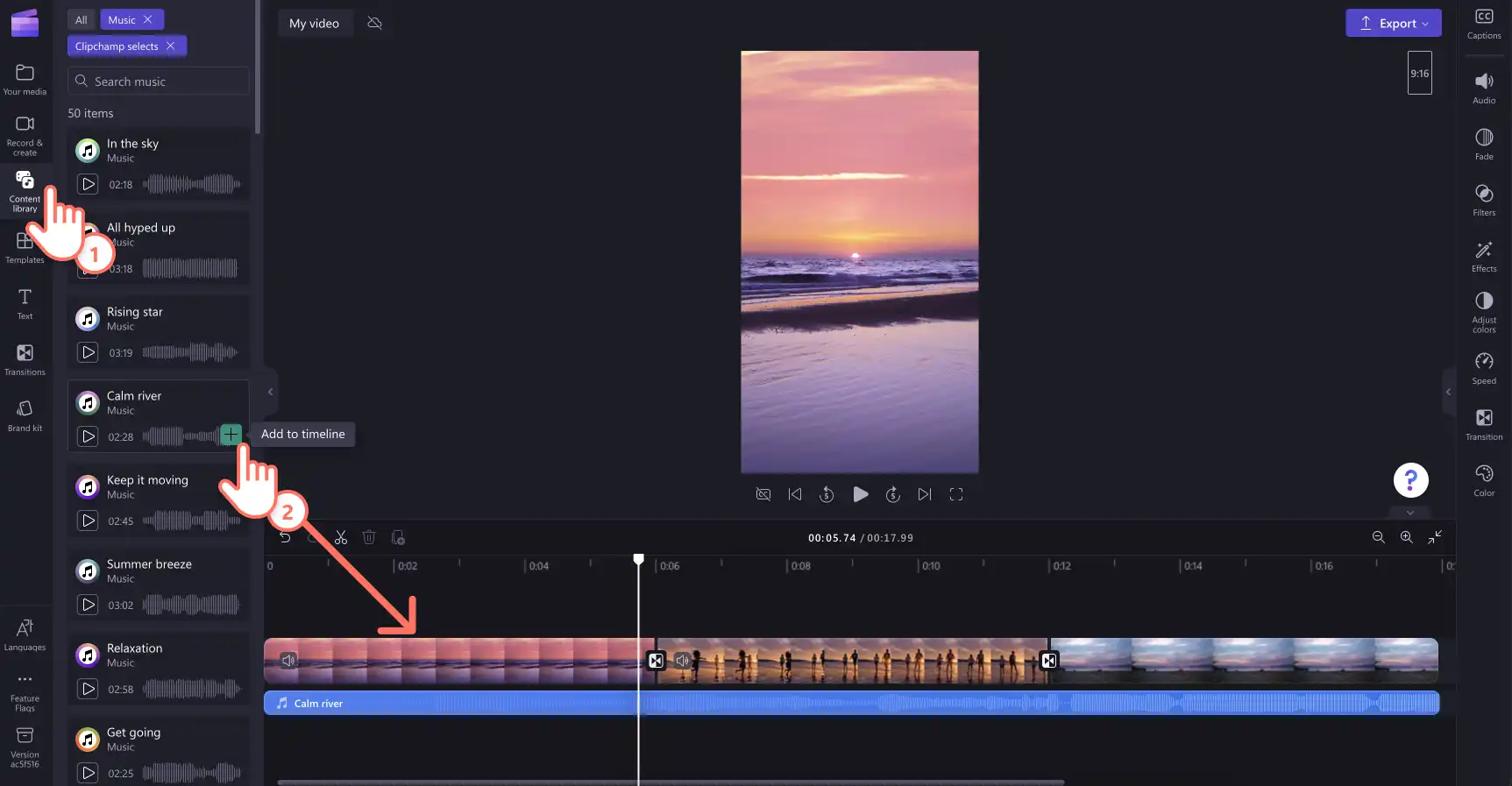Open the Filters panel
This screenshot has height=786, width=1512.
click(1484, 200)
